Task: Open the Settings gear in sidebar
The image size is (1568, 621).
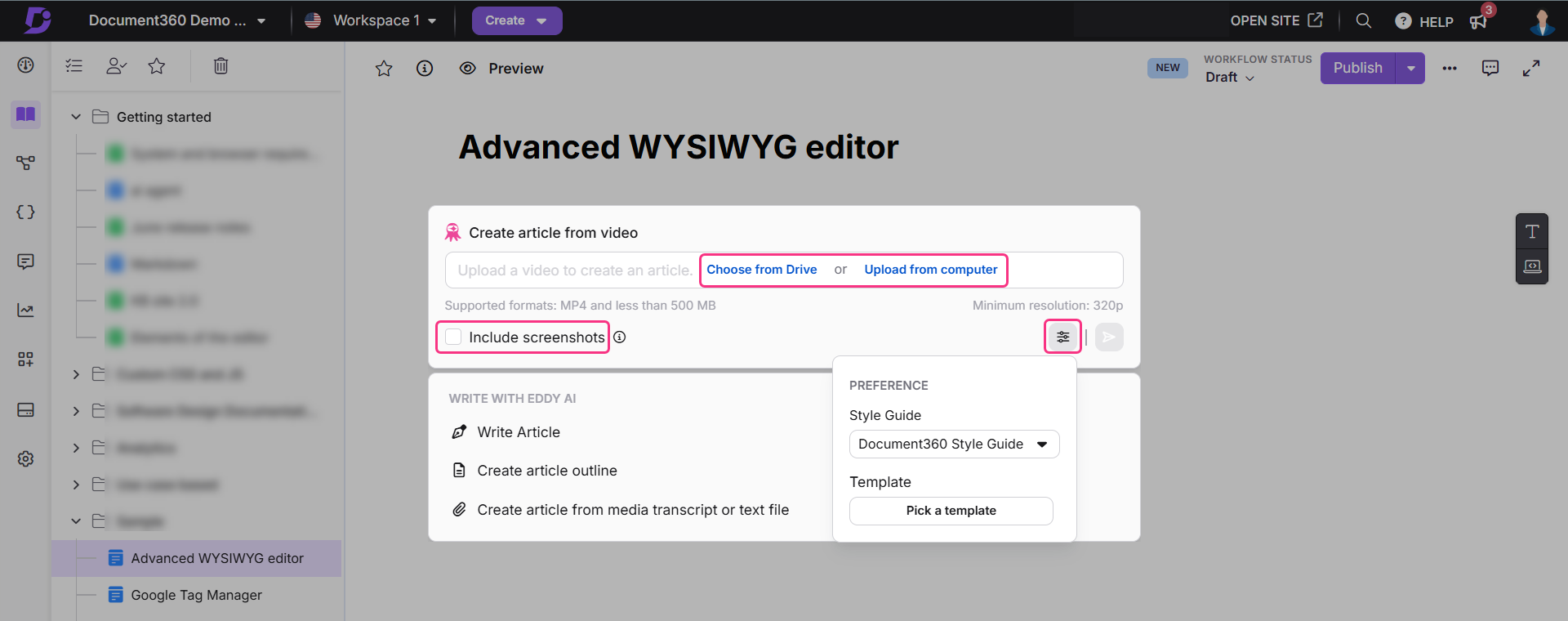Action: coord(26,458)
